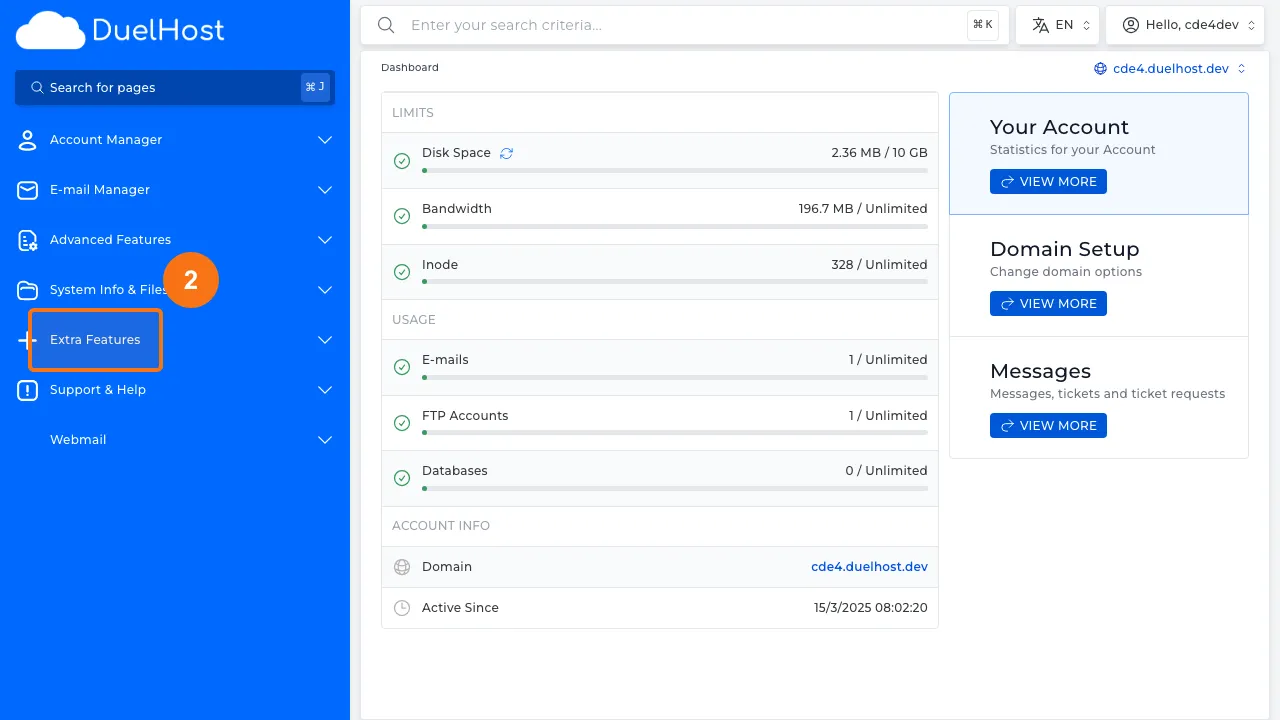Click the System Info & Files folder icon
Viewport: 1280px width, 720px height.
27,290
